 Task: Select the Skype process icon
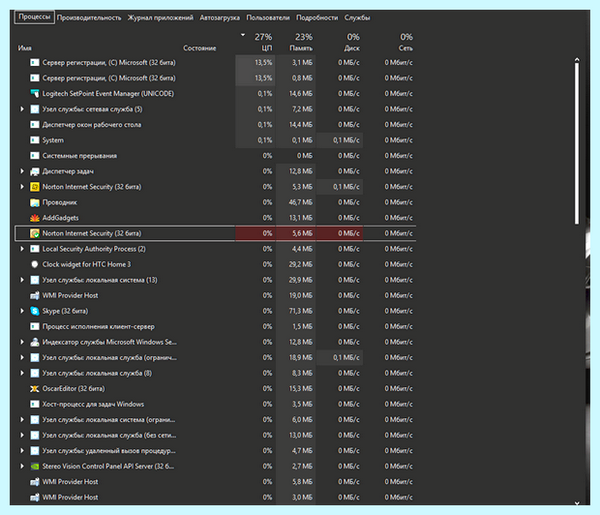point(35,311)
